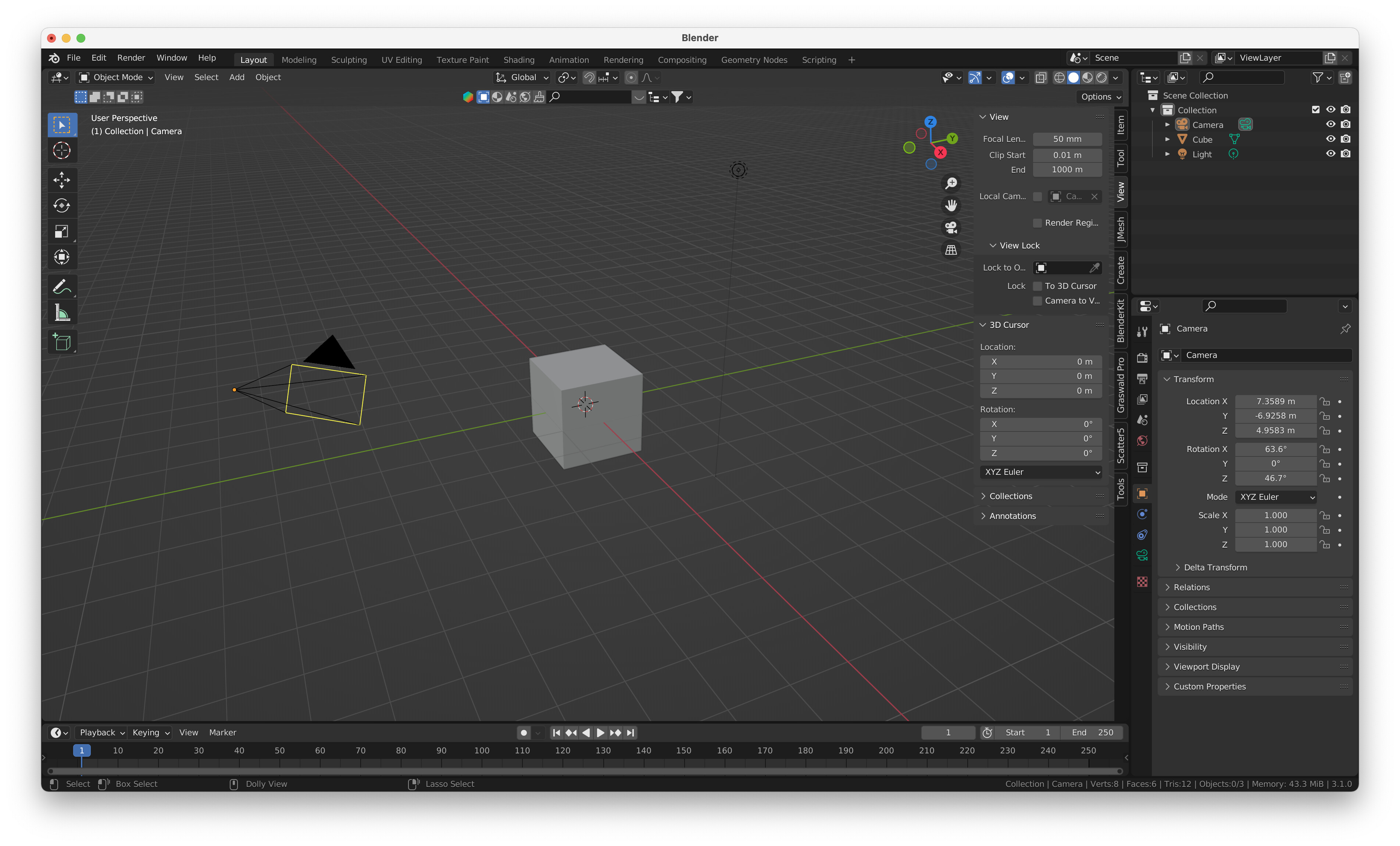The height and width of the screenshot is (846, 1400).
Task: Expand Camera item in outliner
Action: coord(1168,124)
